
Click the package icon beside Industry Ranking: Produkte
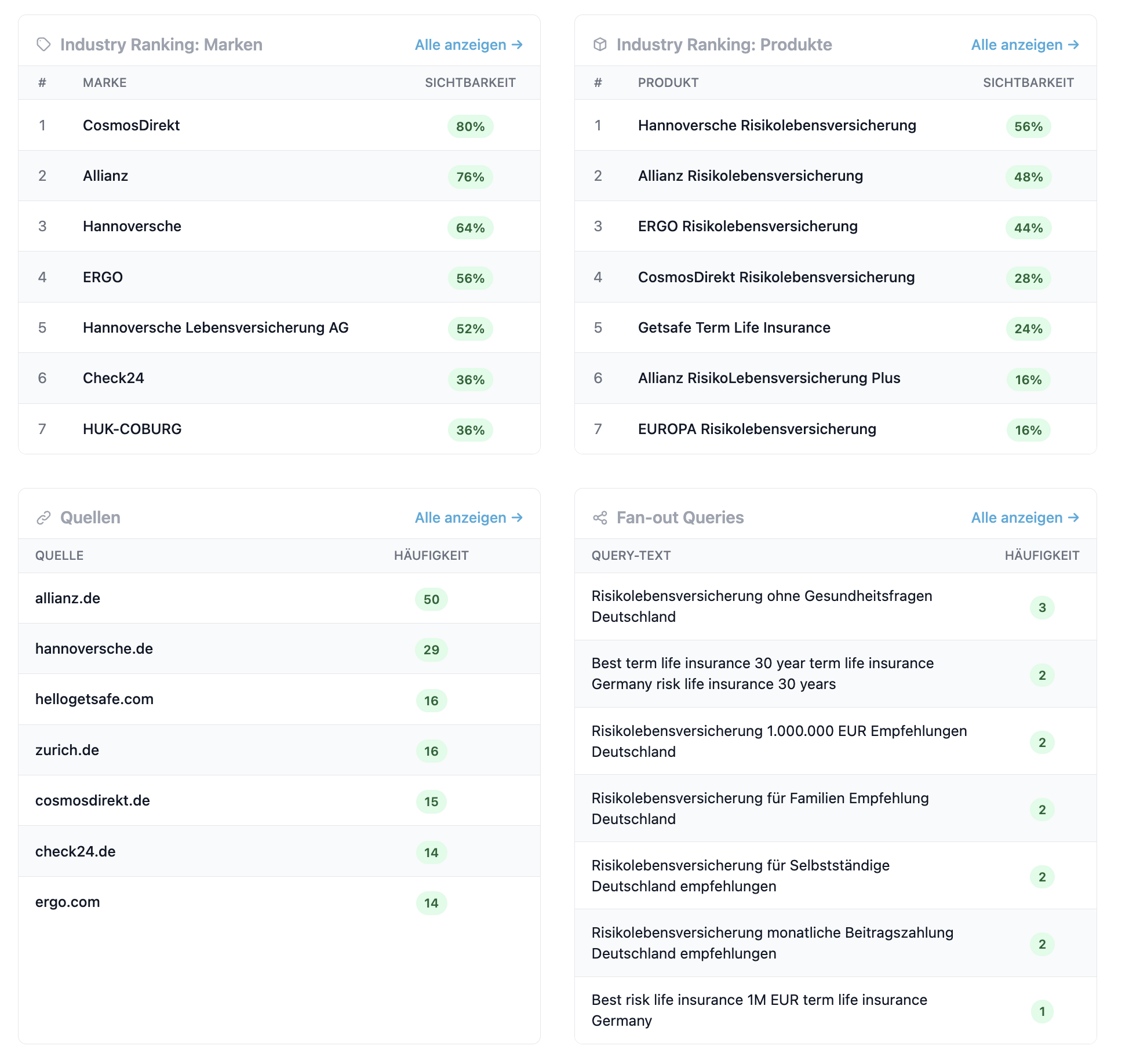coord(600,44)
